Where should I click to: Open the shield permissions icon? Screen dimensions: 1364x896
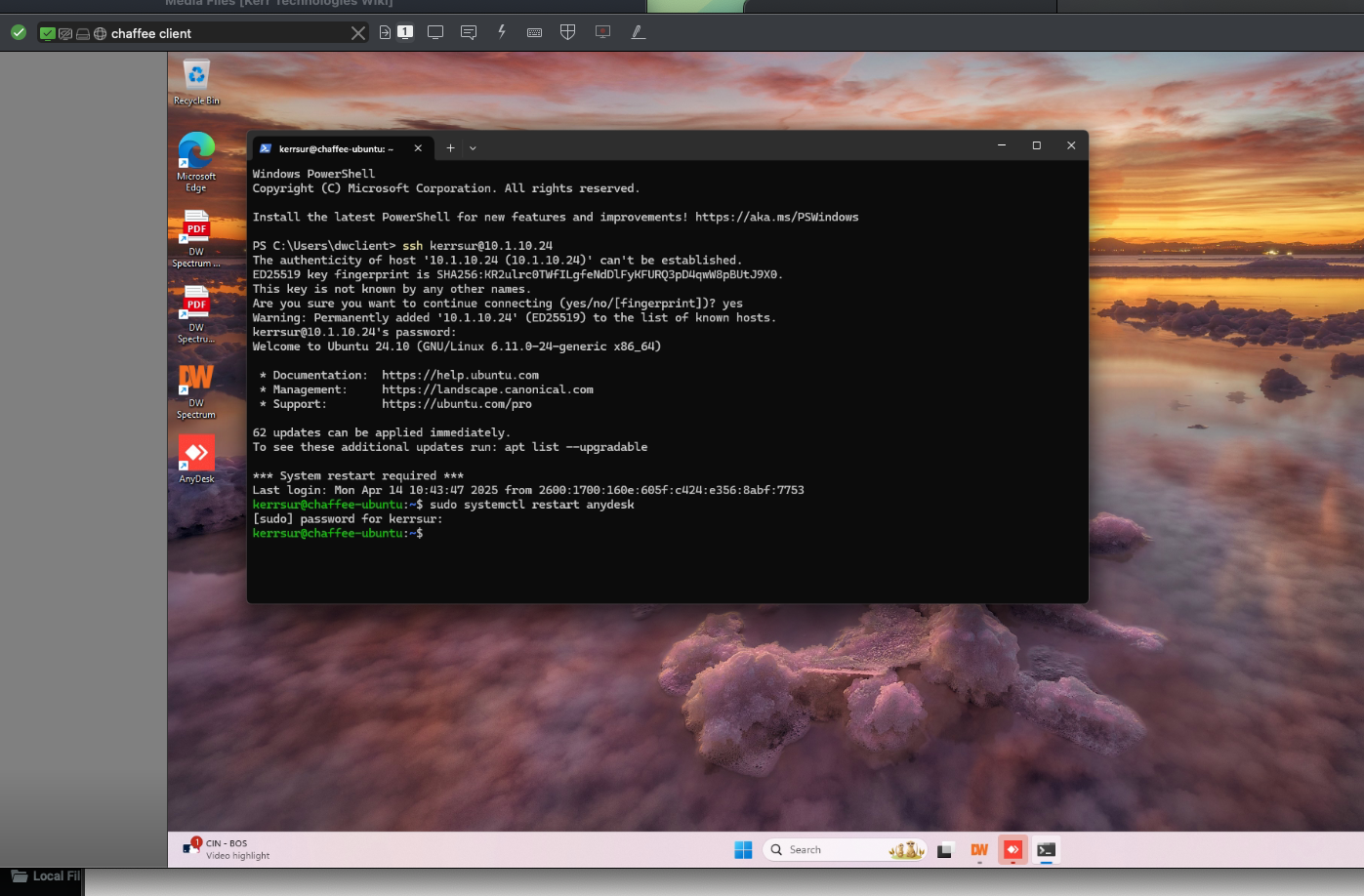click(x=567, y=32)
